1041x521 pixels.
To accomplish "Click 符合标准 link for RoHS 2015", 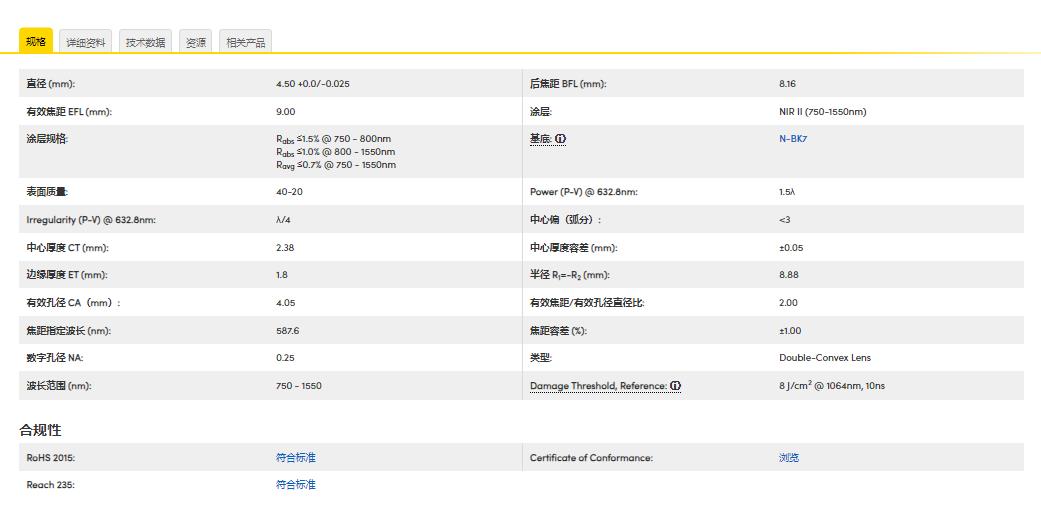I will pyautogui.click(x=296, y=458).
